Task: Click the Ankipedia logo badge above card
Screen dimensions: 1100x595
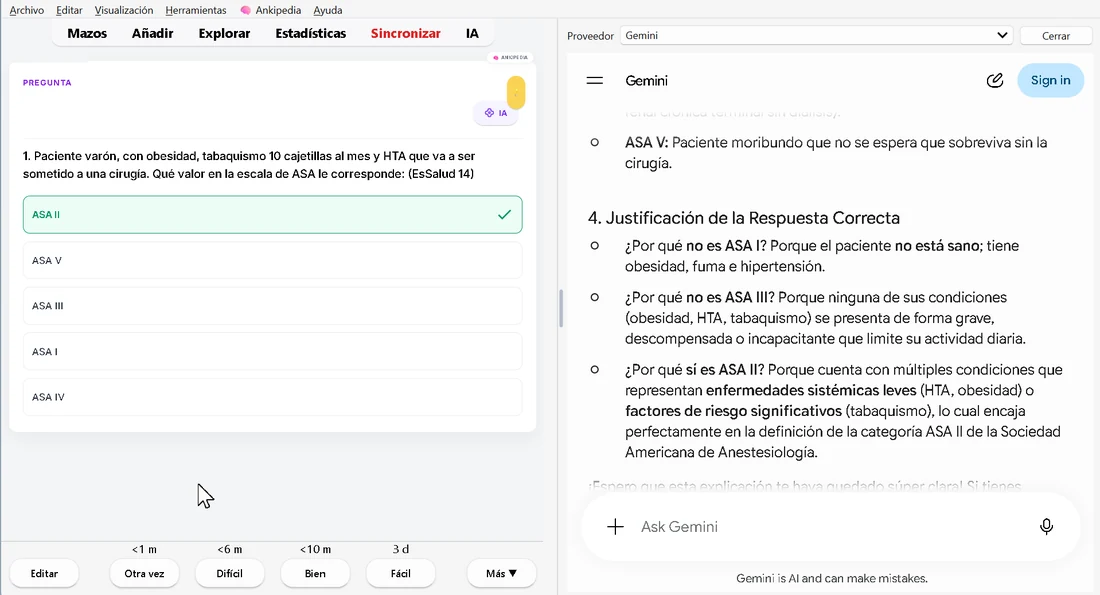Action: coord(510,58)
